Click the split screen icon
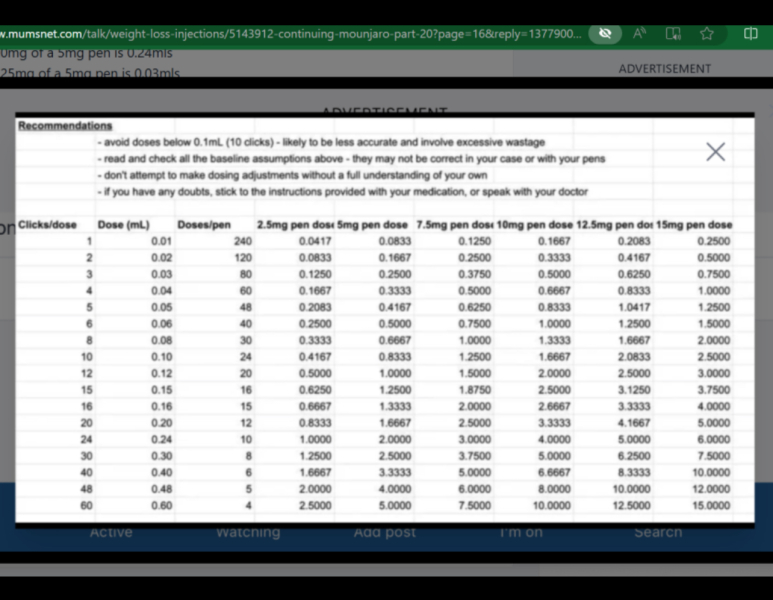The image size is (773, 600). 751,33
